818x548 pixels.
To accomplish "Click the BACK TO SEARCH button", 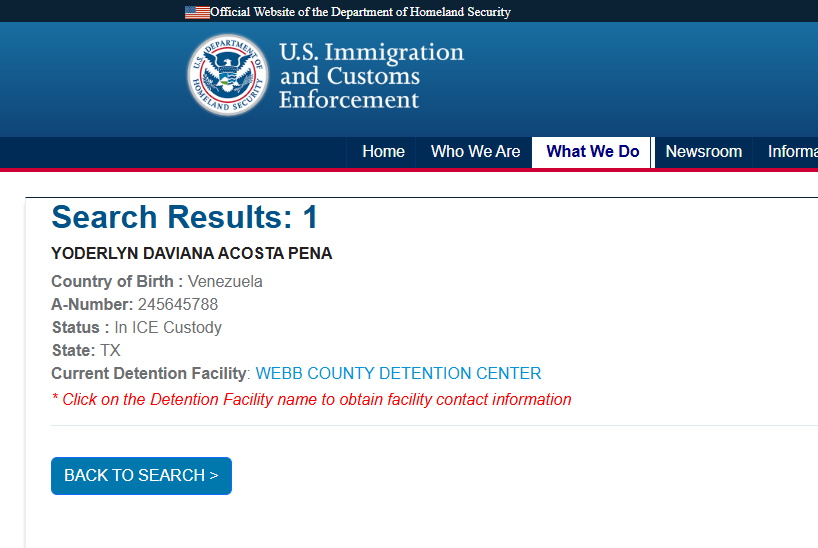I will pos(141,475).
